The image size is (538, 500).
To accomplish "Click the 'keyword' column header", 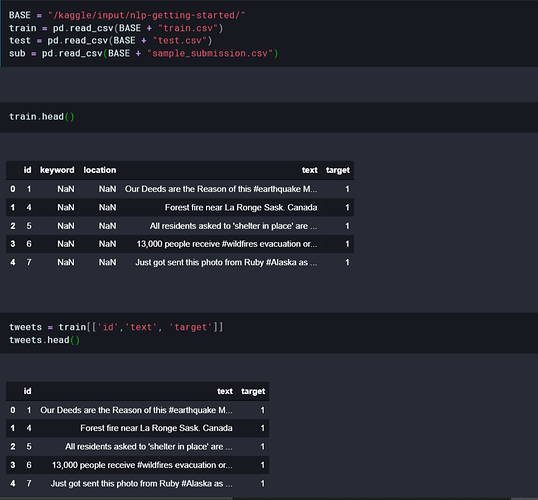I will (57, 170).
